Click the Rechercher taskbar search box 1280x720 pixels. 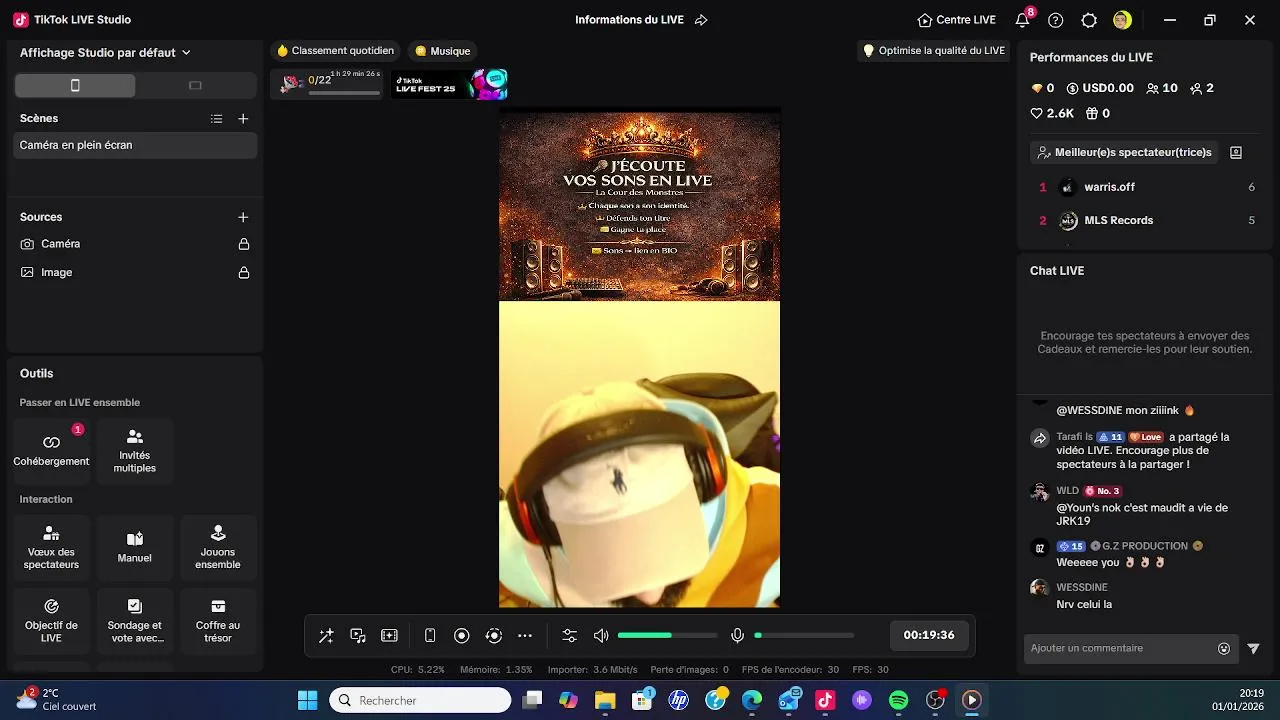click(421, 700)
